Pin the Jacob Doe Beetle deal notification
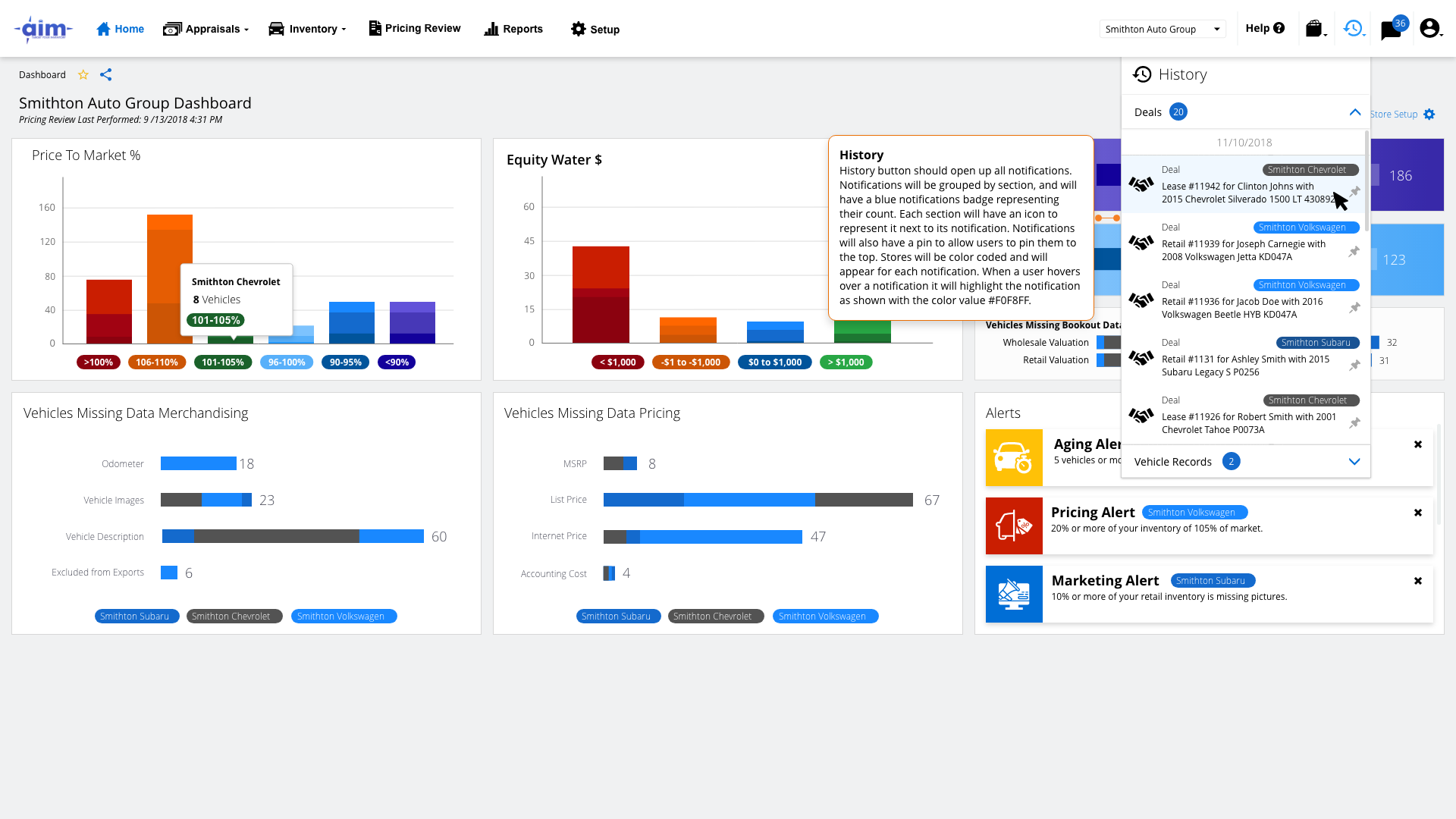Viewport: 1456px width, 819px height. [1354, 308]
